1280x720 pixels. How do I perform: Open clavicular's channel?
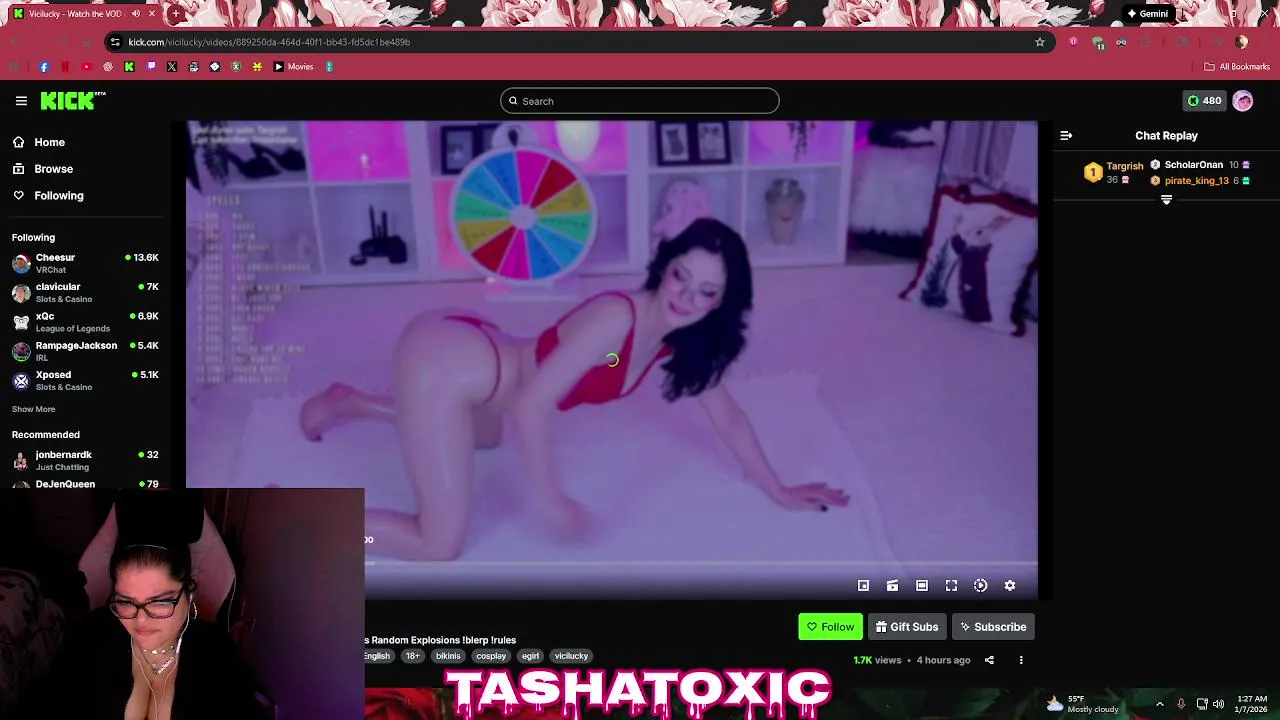tap(85, 292)
